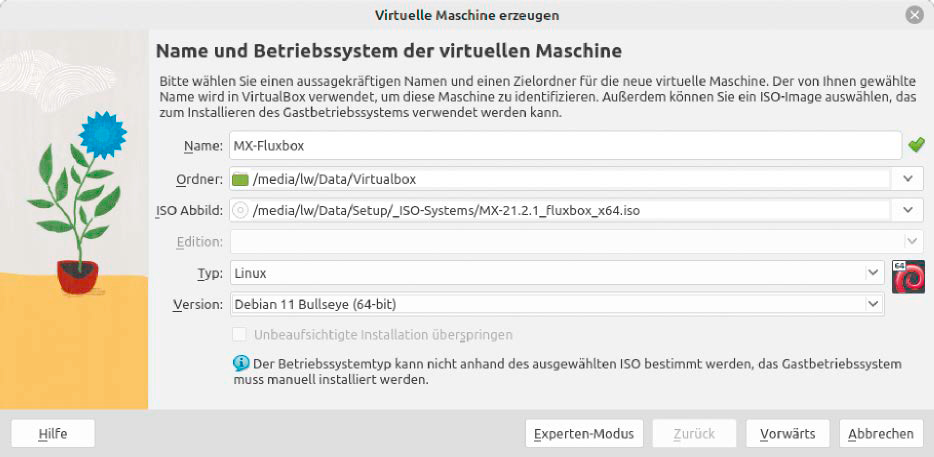Click the blue info icon beside the ISO notice

(x=241, y=363)
